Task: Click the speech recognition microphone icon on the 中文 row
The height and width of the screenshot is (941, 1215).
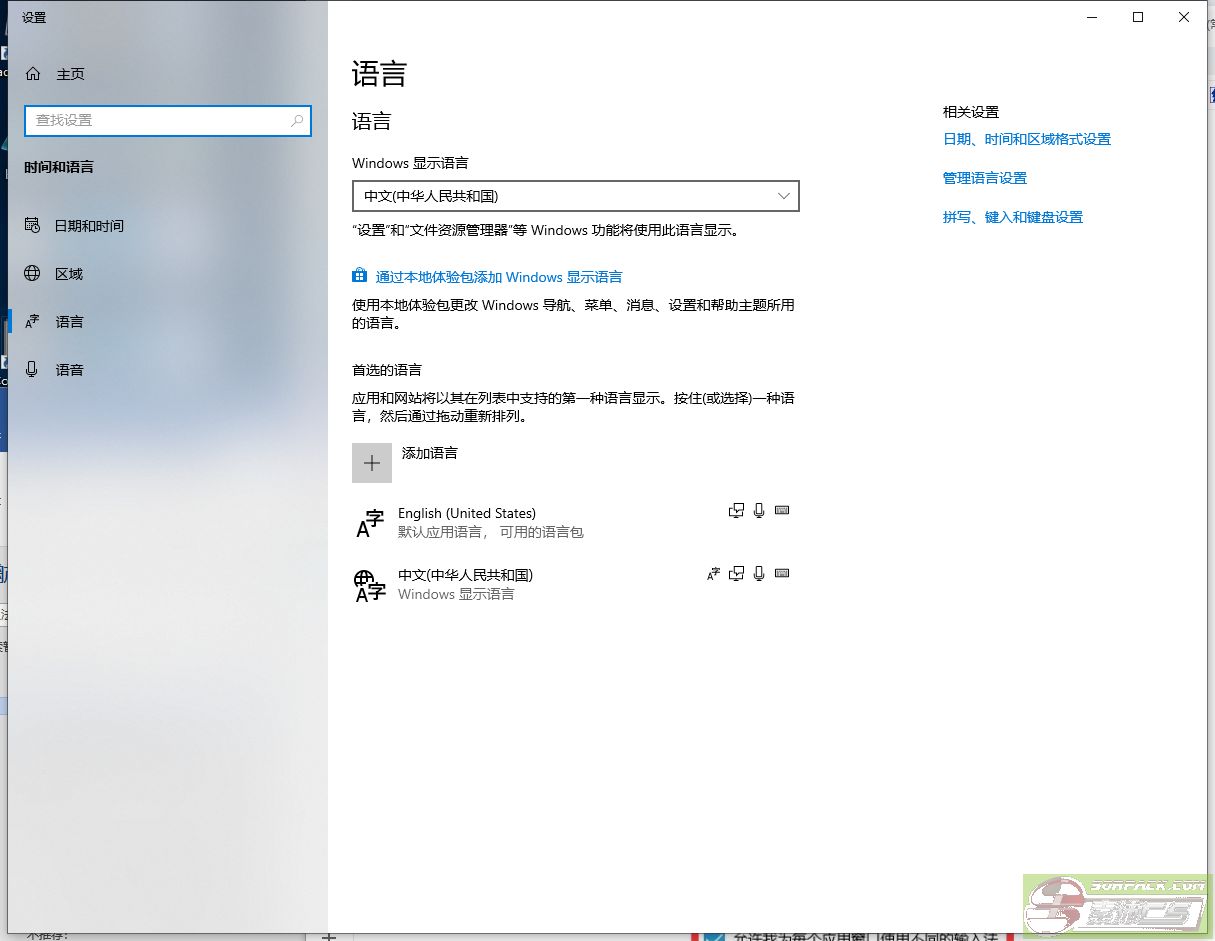Action: pyautogui.click(x=759, y=574)
